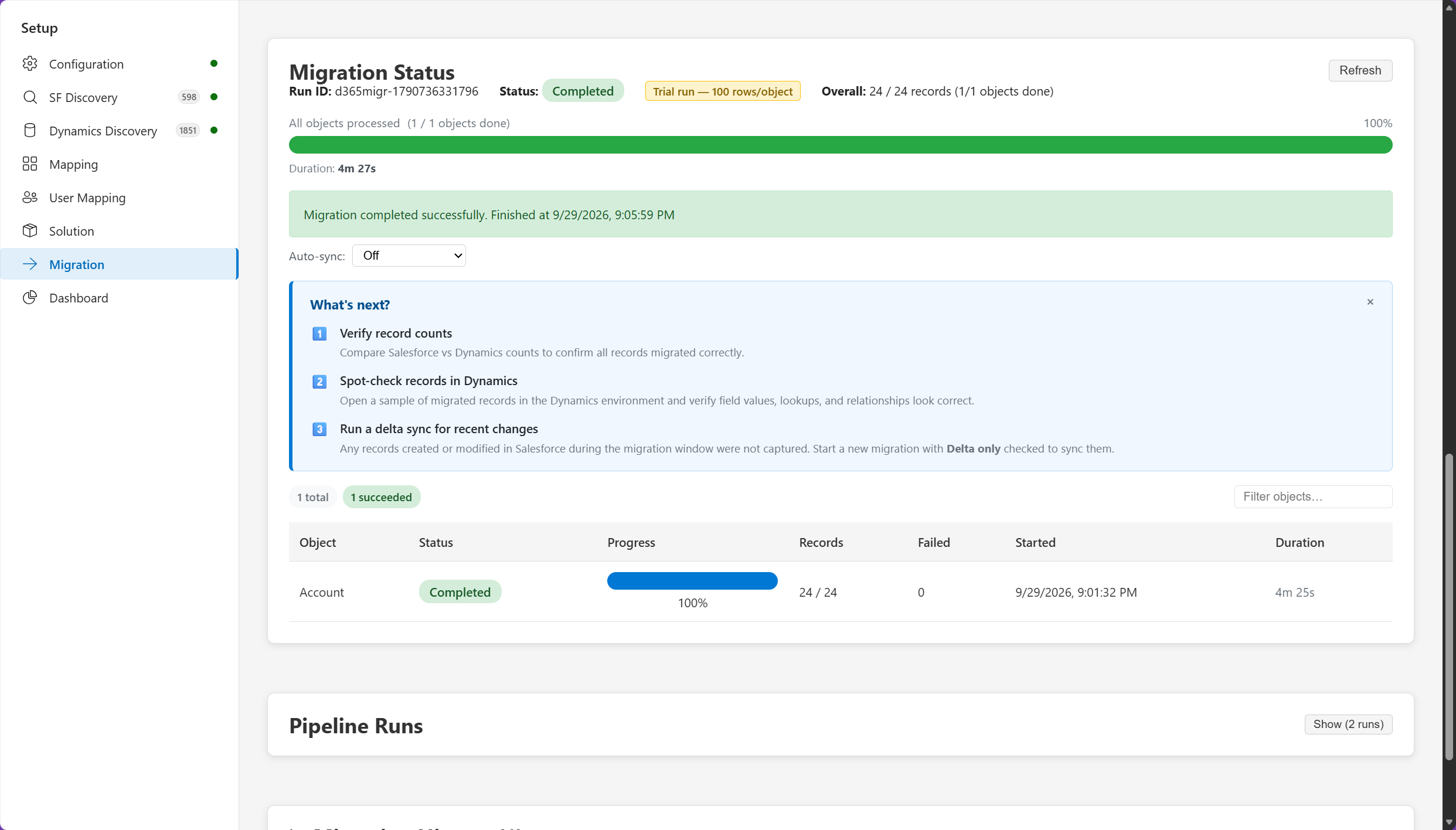Click the Pipeline Runs heading
This screenshot has width=1456, height=830.
coord(356,726)
